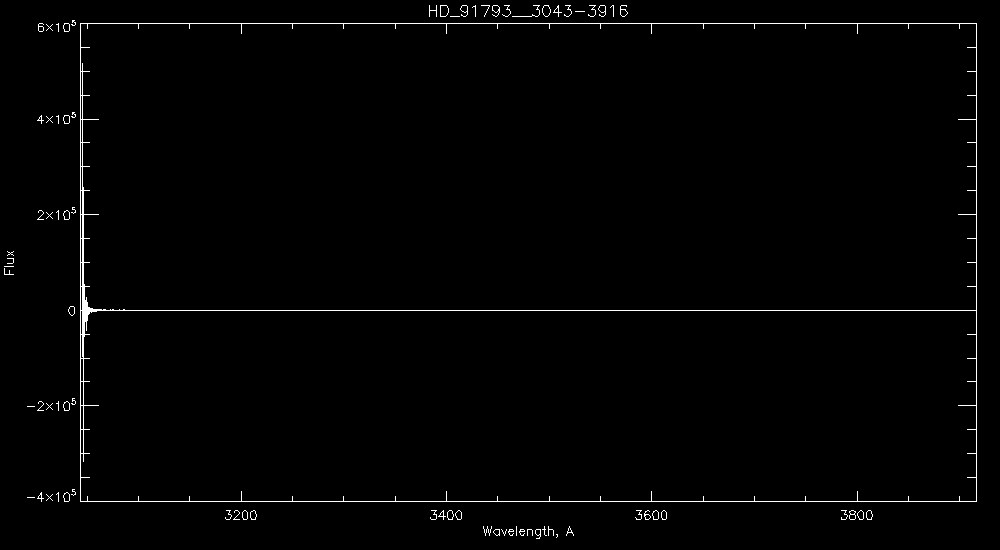
Task: Click the 3400 wavelength tick label
Action: [x=446, y=515]
